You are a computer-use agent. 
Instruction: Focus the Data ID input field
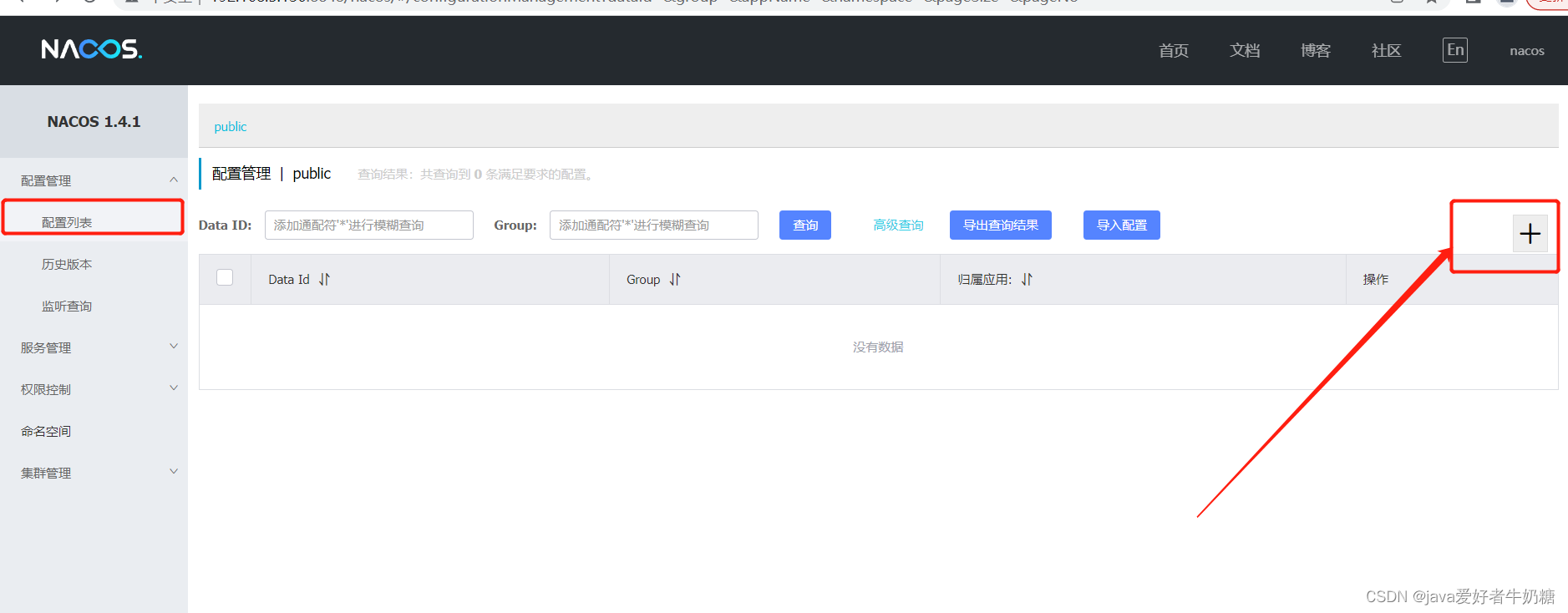click(x=368, y=225)
